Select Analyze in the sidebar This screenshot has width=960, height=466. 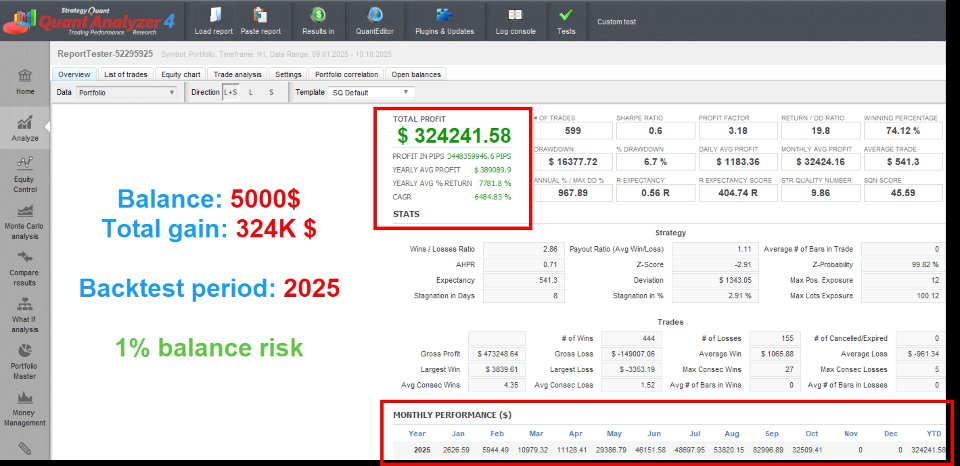coord(25,129)
